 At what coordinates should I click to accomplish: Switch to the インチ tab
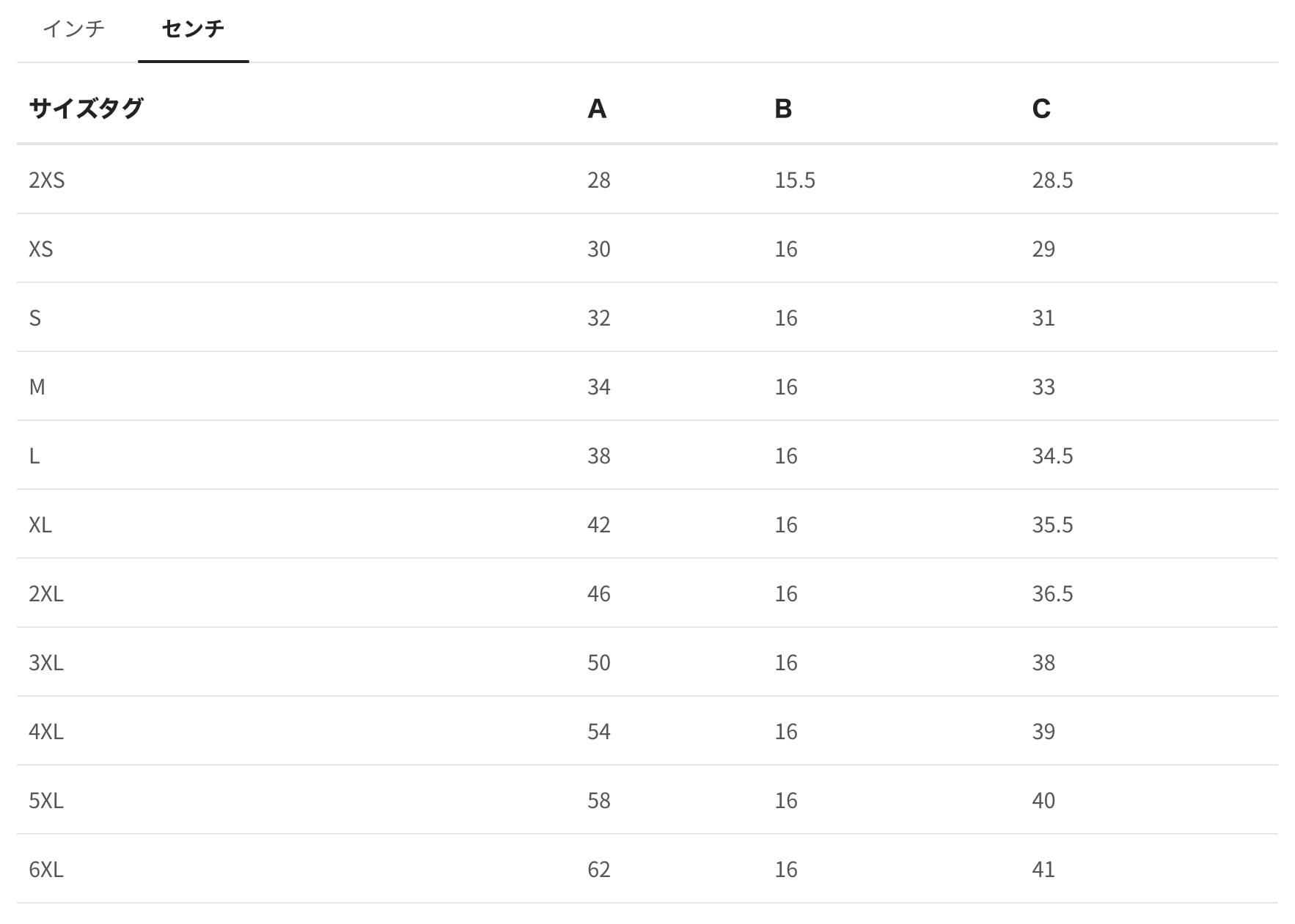point(73,29)
